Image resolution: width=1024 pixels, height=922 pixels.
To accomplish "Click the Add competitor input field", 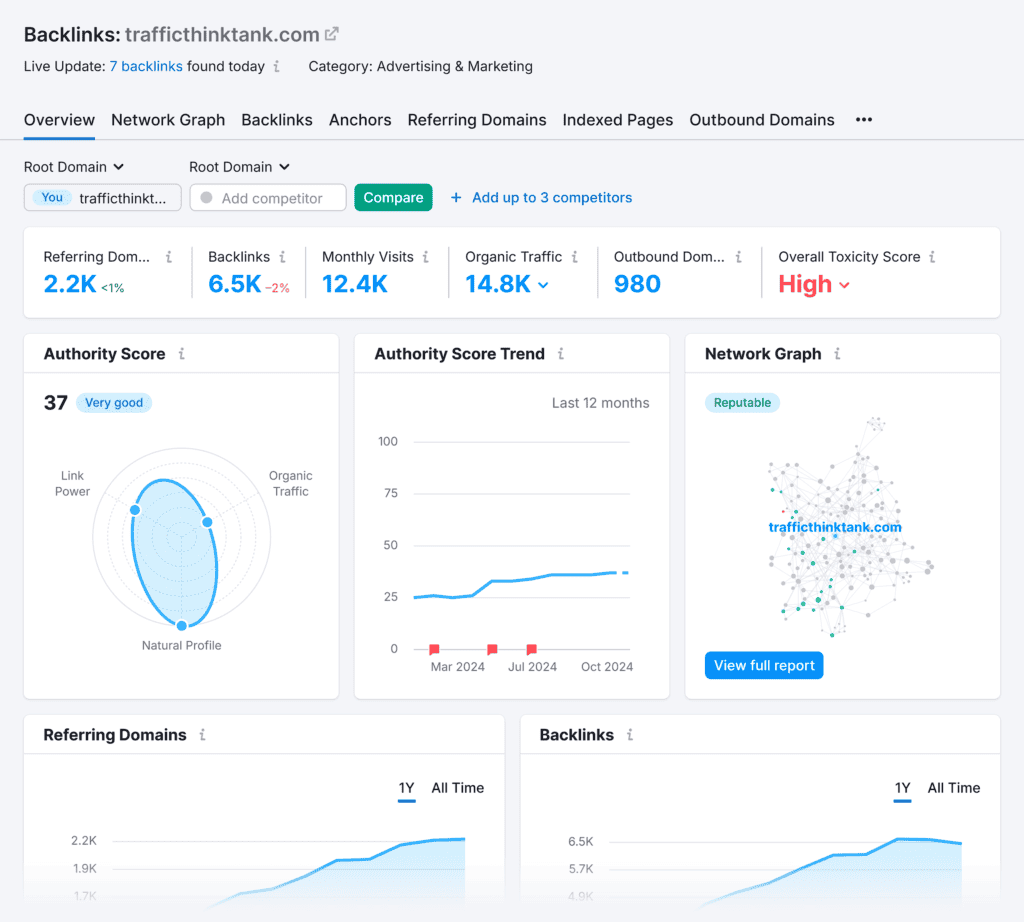I will (268, 198).
